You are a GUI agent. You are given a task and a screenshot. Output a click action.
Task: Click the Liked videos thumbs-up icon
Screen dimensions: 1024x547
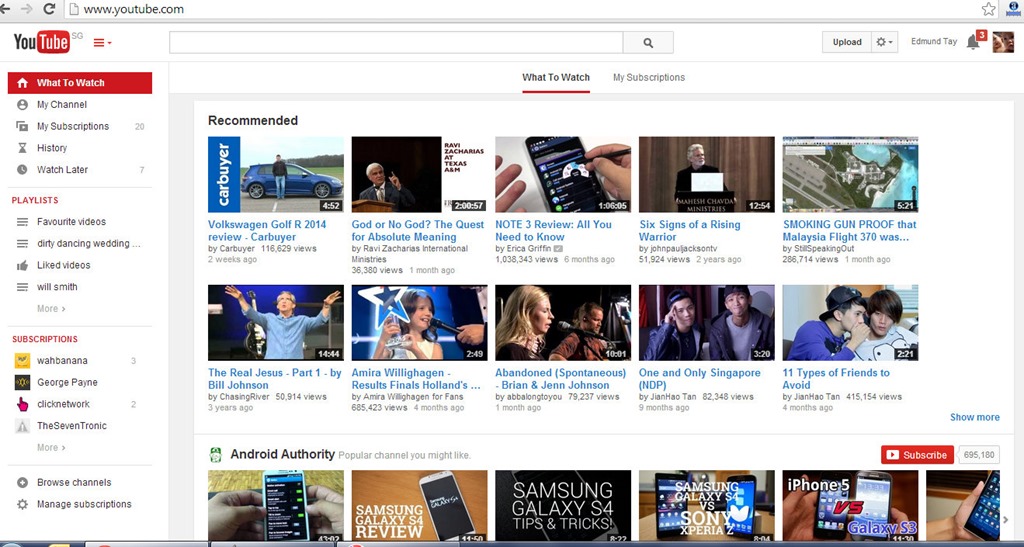(22, 265)
